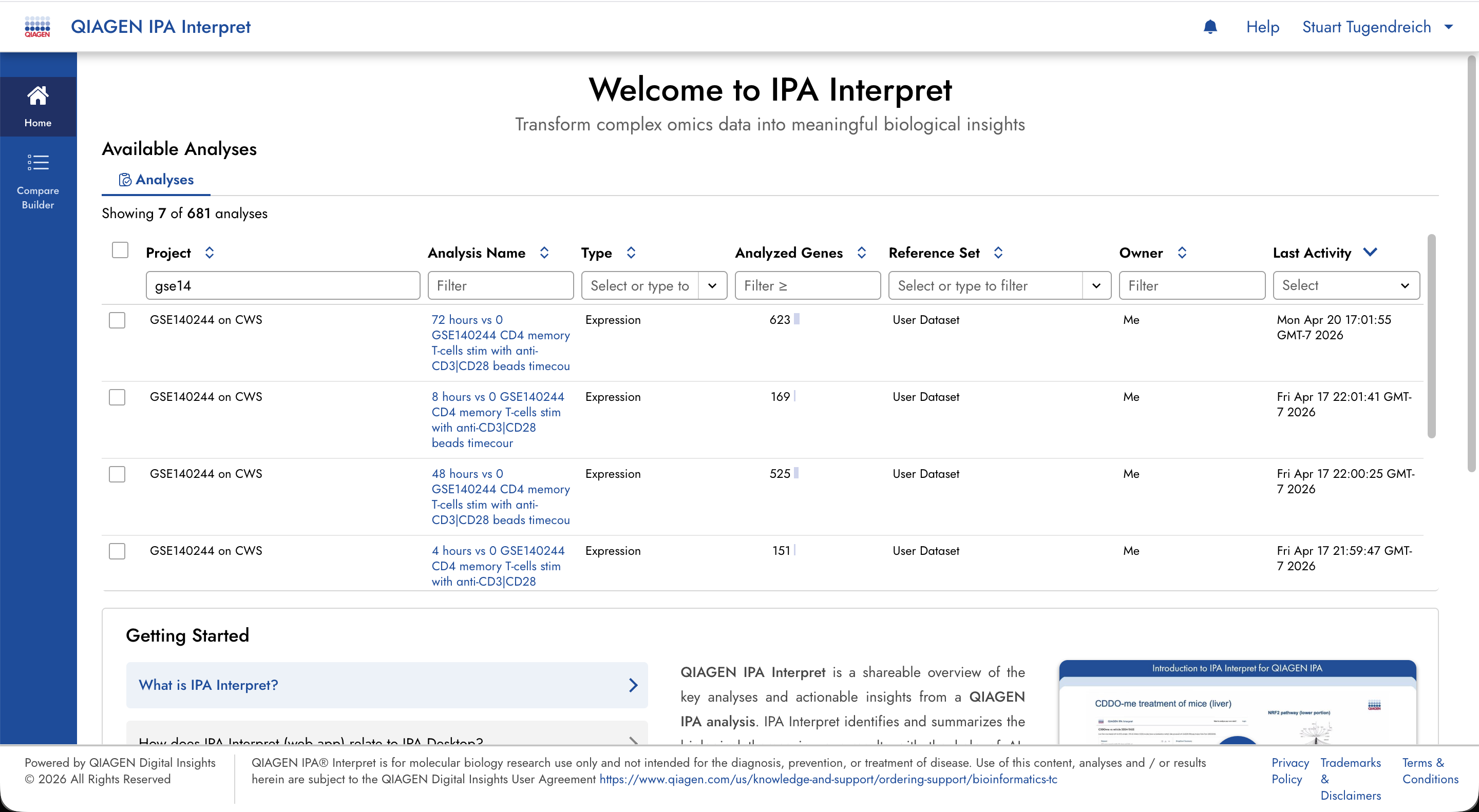Click the 169 analyzed genes value
The image size is (1479, 812).
(780, 397)
